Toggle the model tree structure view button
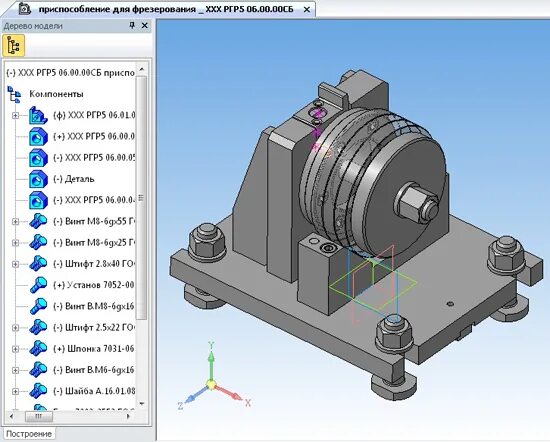550x442 pixels. pyautogui.click(x=13, y=46)
